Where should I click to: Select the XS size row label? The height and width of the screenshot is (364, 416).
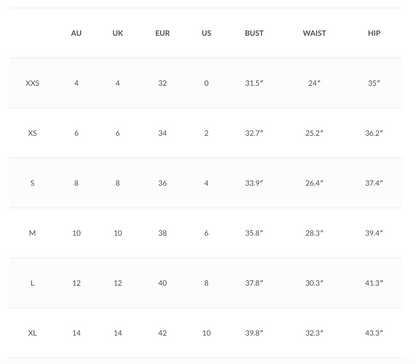click(32, 133)
